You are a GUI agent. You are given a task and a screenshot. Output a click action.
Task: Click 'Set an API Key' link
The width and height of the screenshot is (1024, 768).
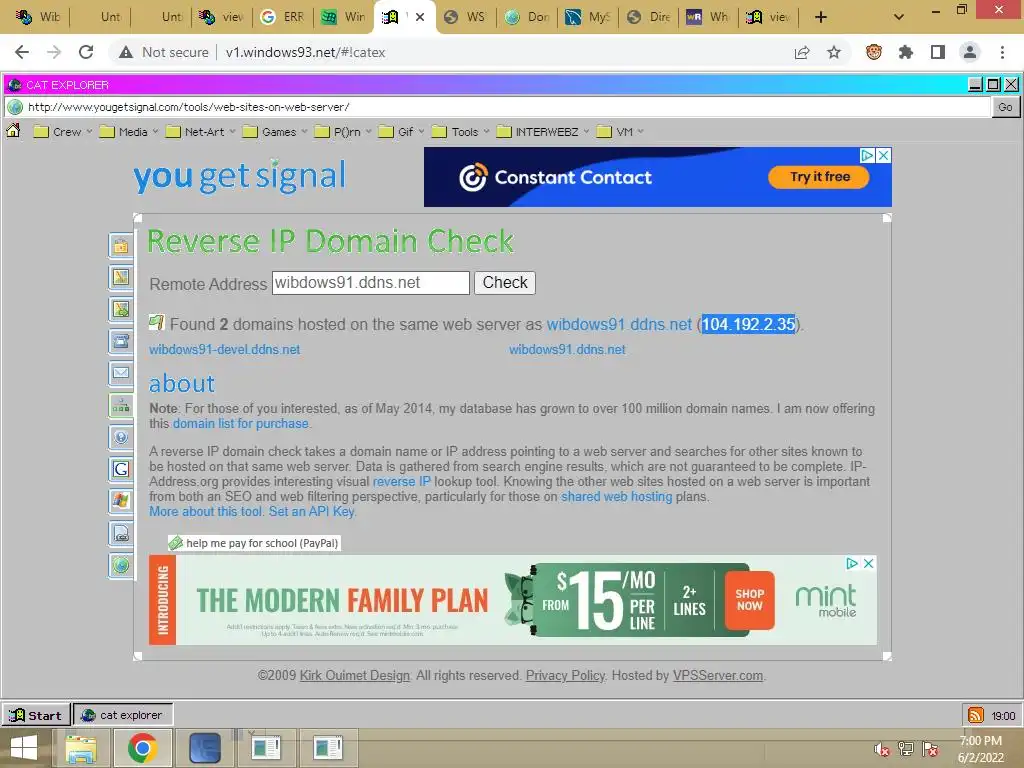pyautogui.click(x=312, y=512)
